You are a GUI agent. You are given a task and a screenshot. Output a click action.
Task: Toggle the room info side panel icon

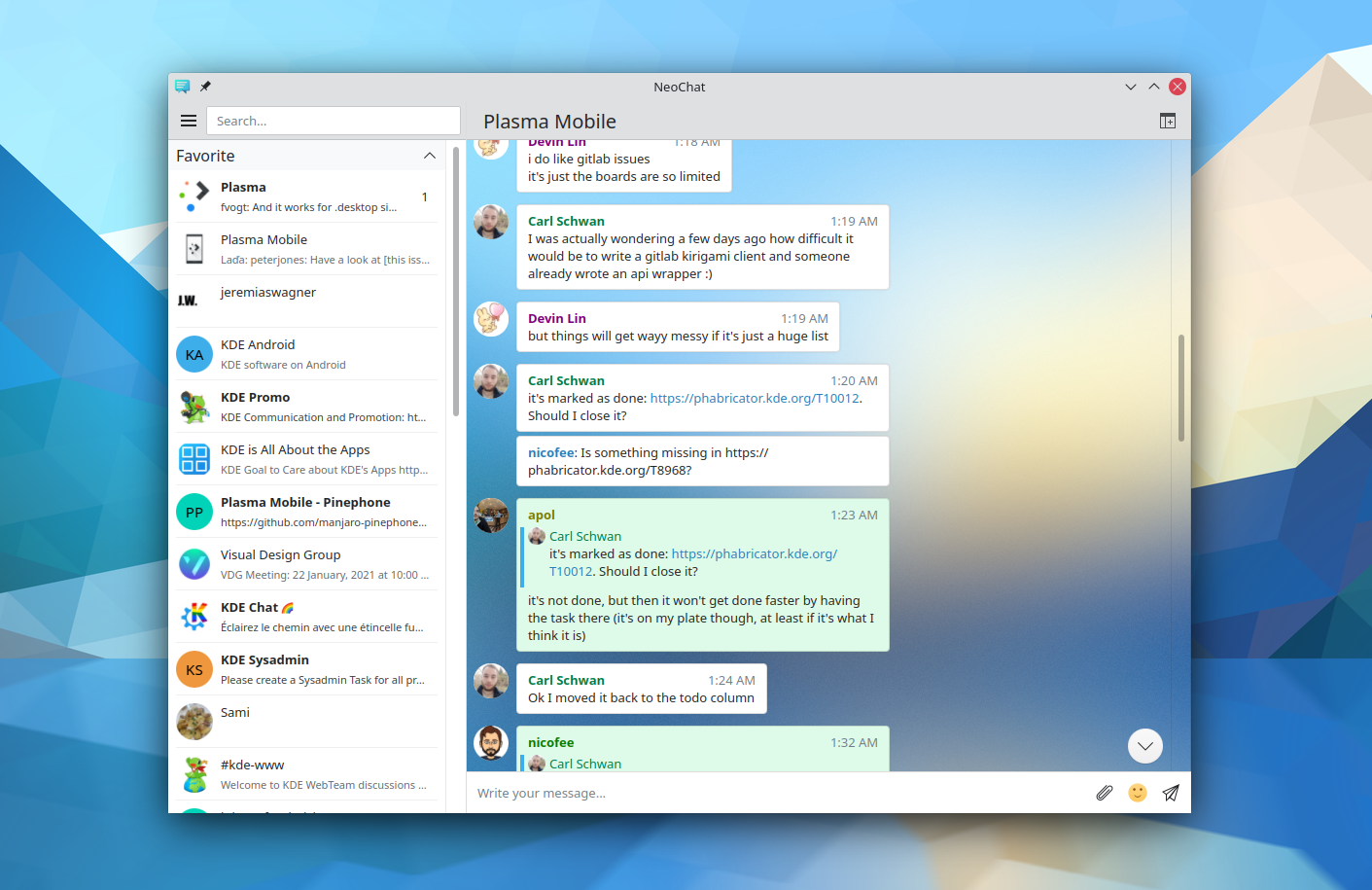[1168, 121]
